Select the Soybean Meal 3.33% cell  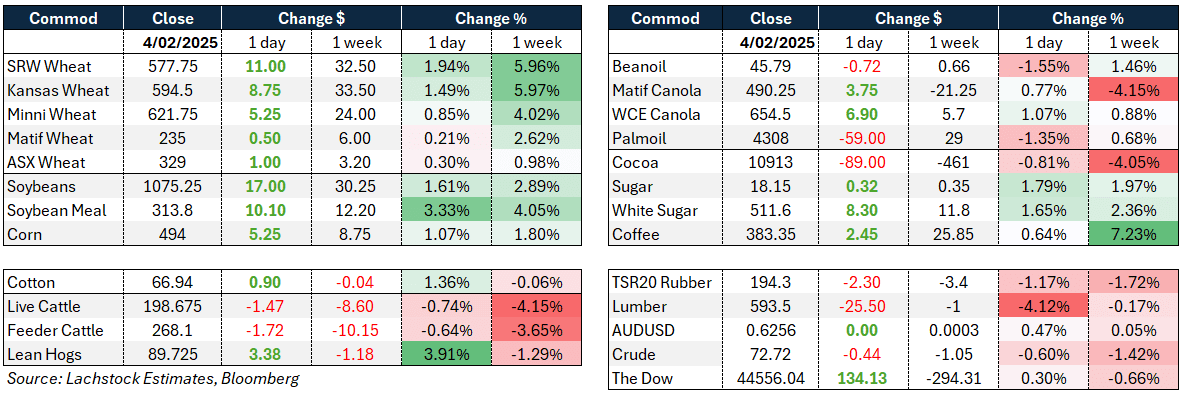[x=446, y=210]
